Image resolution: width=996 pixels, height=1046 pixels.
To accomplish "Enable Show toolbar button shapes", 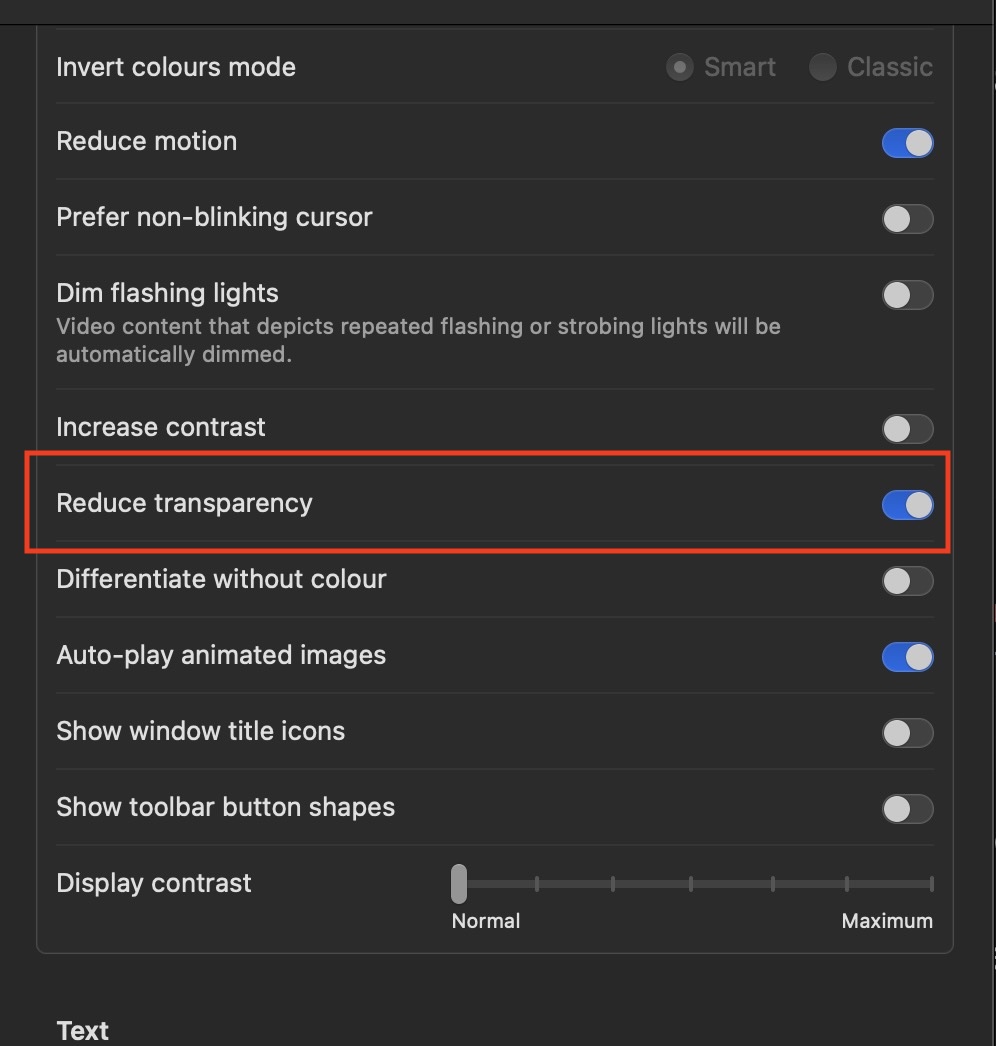I will (907, 809).
